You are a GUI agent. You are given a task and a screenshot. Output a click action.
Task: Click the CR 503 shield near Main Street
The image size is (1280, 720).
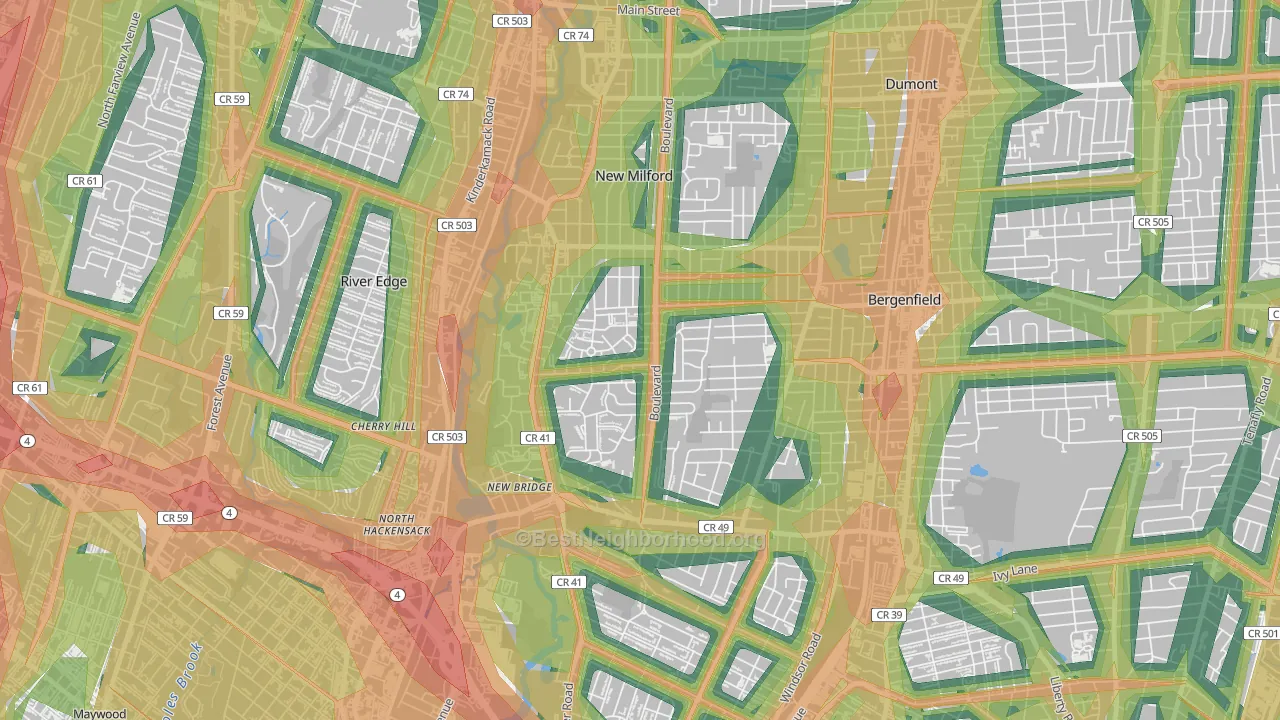(x=512, y=21)
